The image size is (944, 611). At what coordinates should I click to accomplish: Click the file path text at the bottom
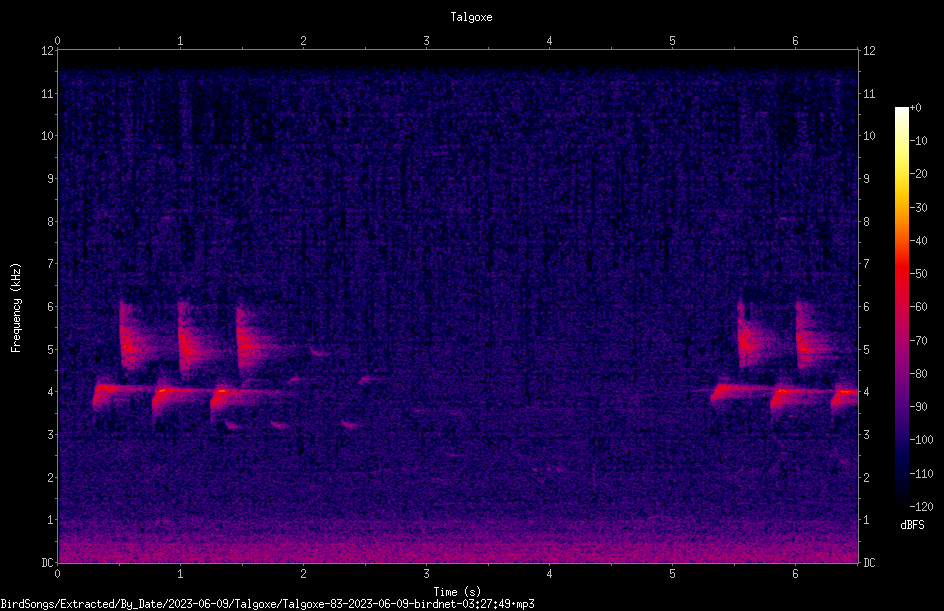(x=267, y=604)
